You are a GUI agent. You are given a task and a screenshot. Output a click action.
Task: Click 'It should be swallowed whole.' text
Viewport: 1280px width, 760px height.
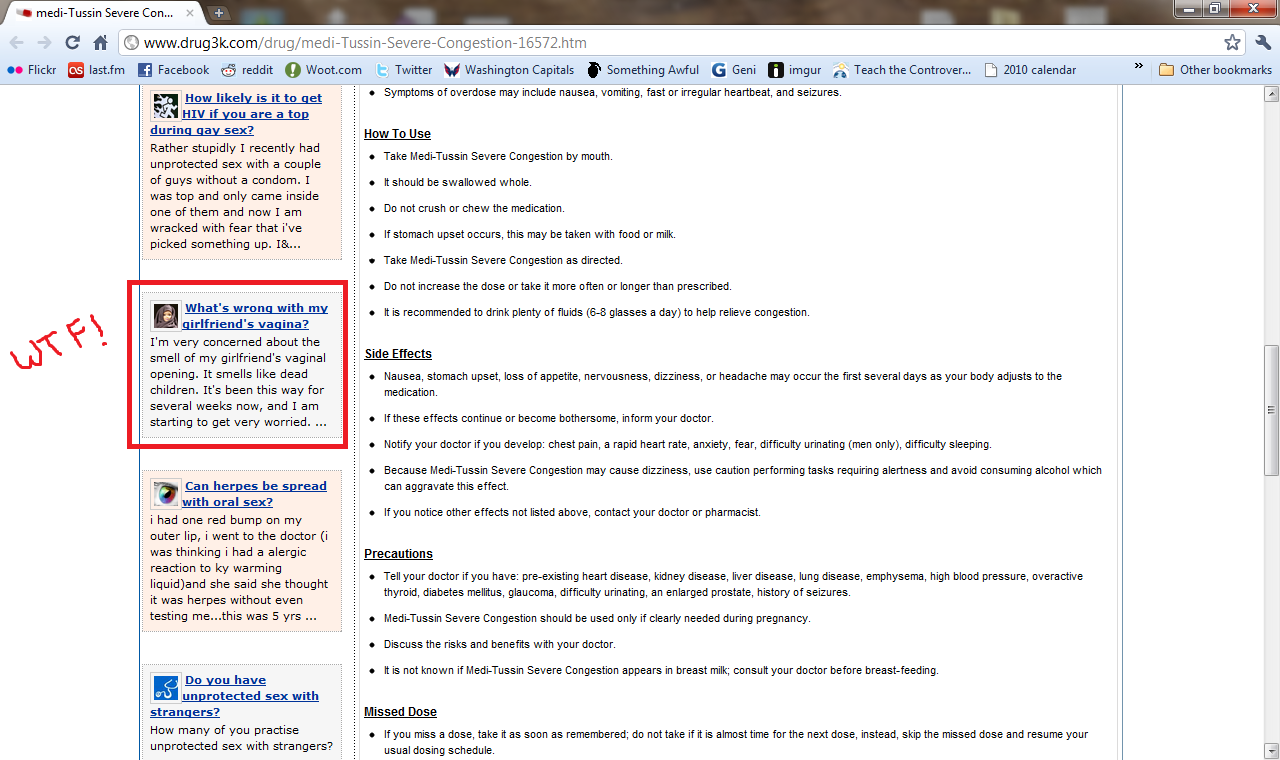tap(458, 182)
